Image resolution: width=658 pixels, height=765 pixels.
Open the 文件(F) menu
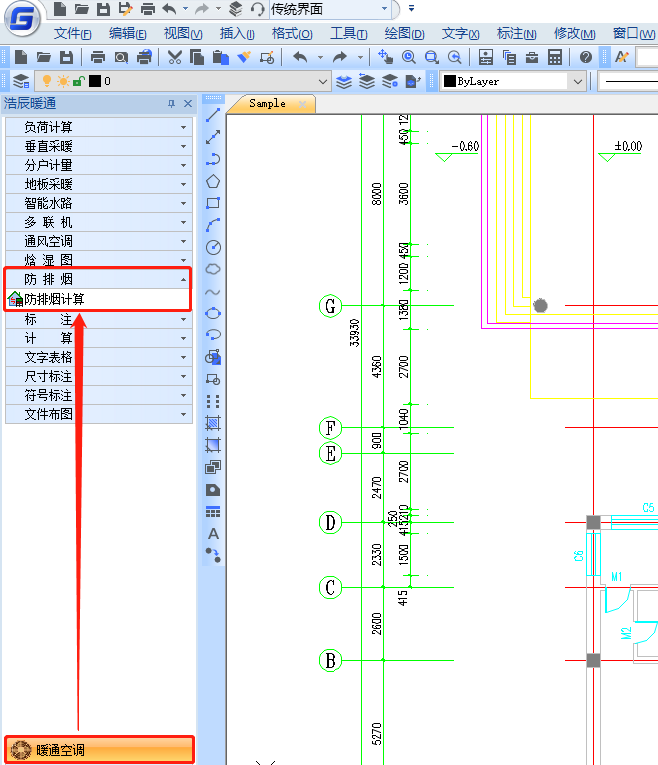coord(73,34)
